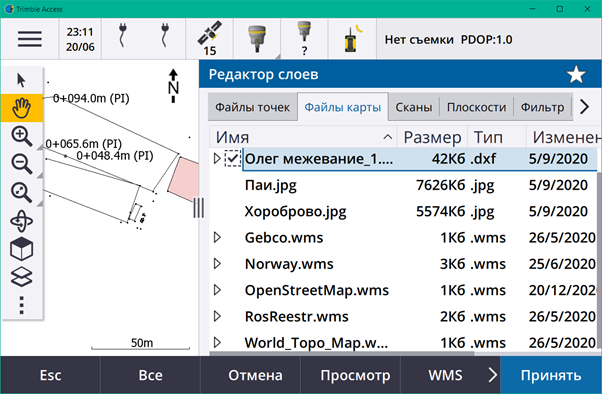Open the three-dots more tools menu
Viewport: 602px width, 394px height.
[22, 305]
